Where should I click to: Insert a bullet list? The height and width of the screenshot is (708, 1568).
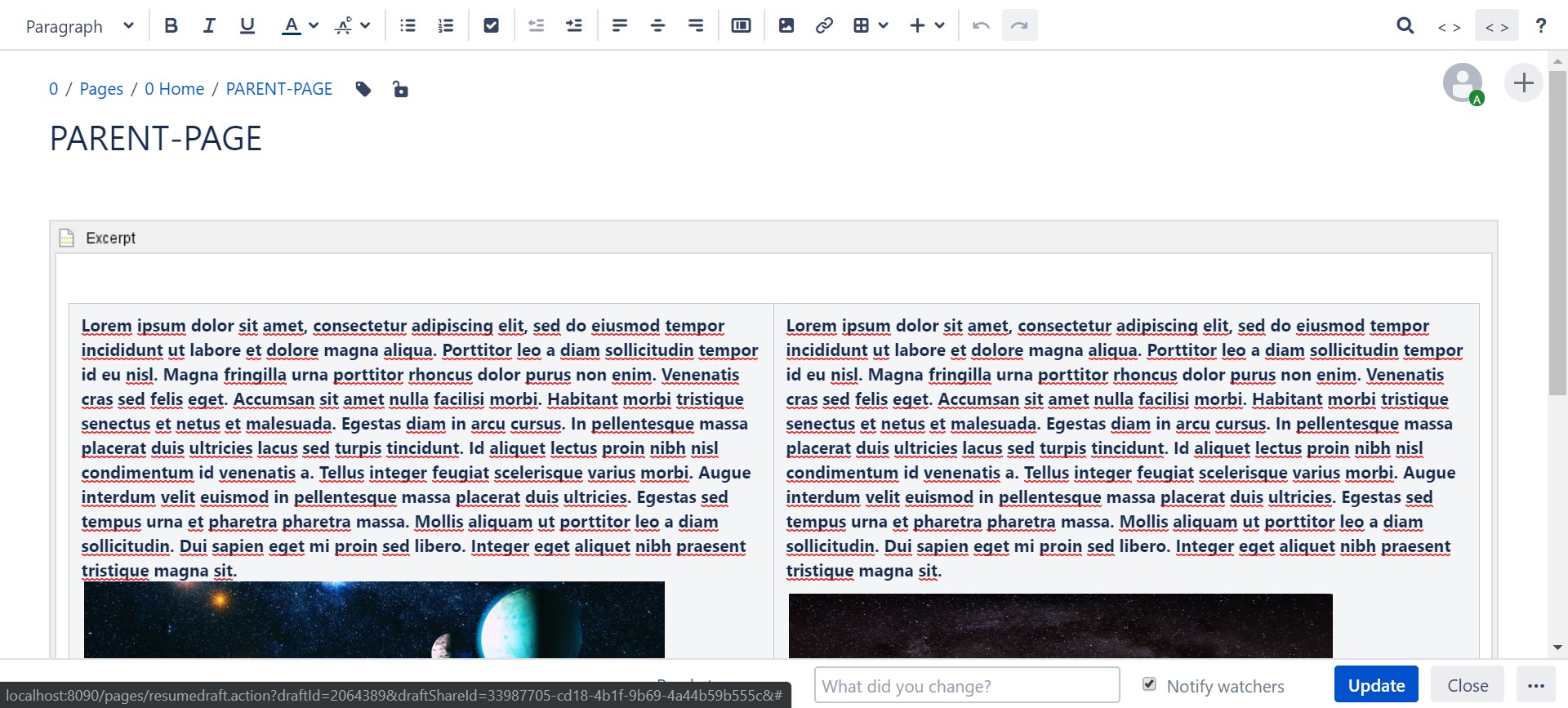coord(408,25)
